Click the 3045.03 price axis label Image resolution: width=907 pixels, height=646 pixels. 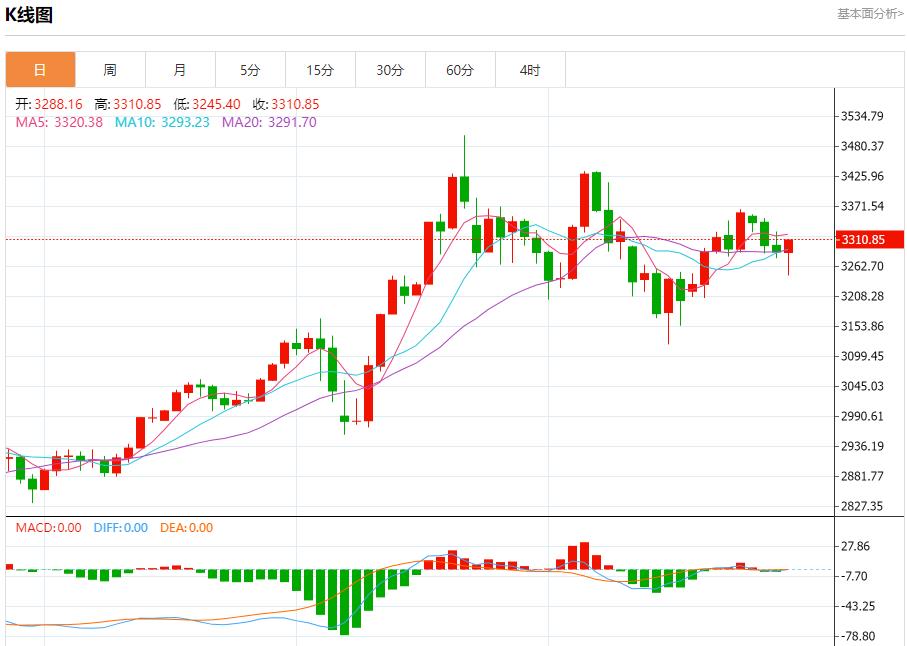pos(862,386)
